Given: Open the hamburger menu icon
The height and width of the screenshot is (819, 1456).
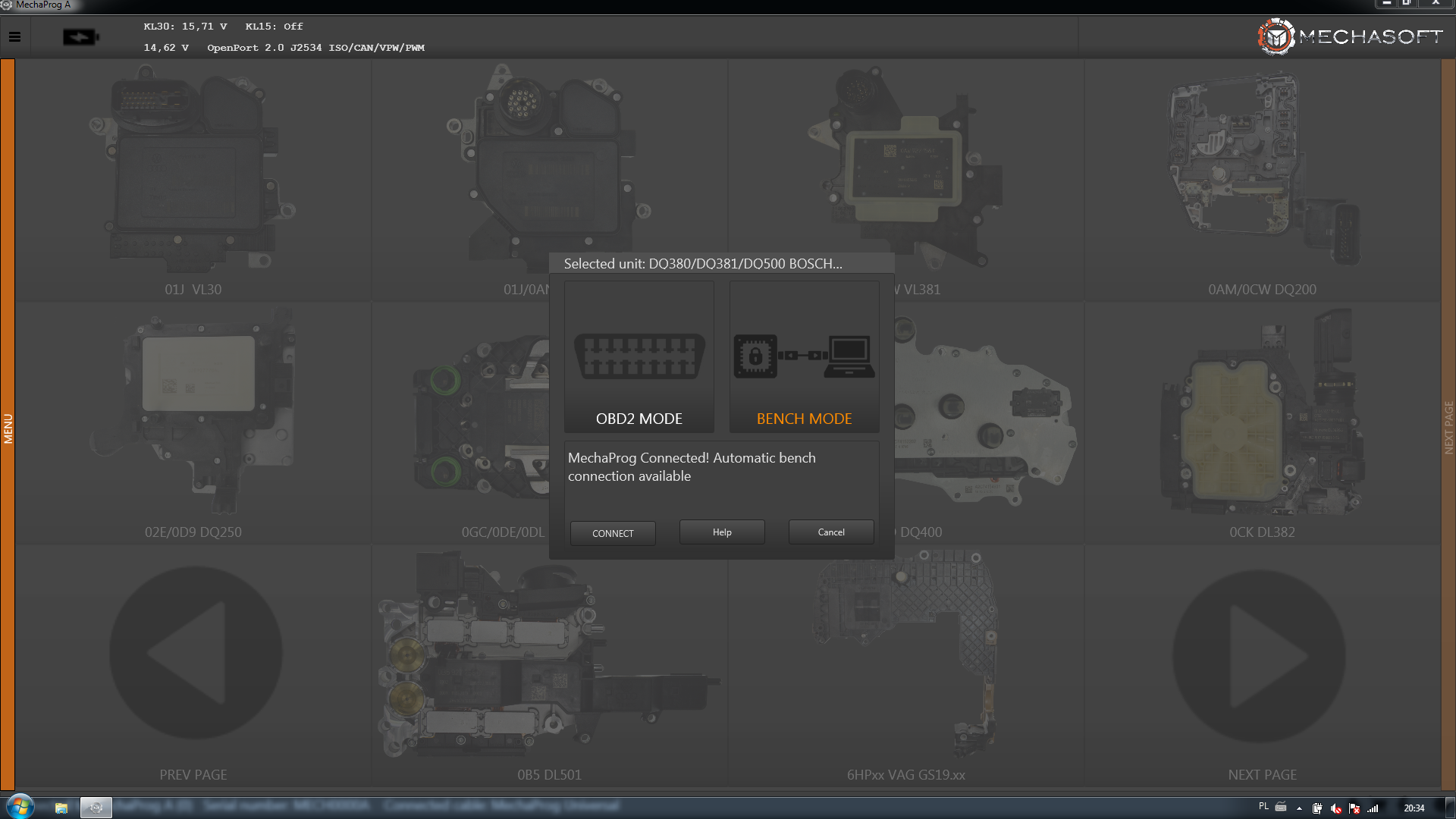Looking at the screenshot, I should (14, 36).
